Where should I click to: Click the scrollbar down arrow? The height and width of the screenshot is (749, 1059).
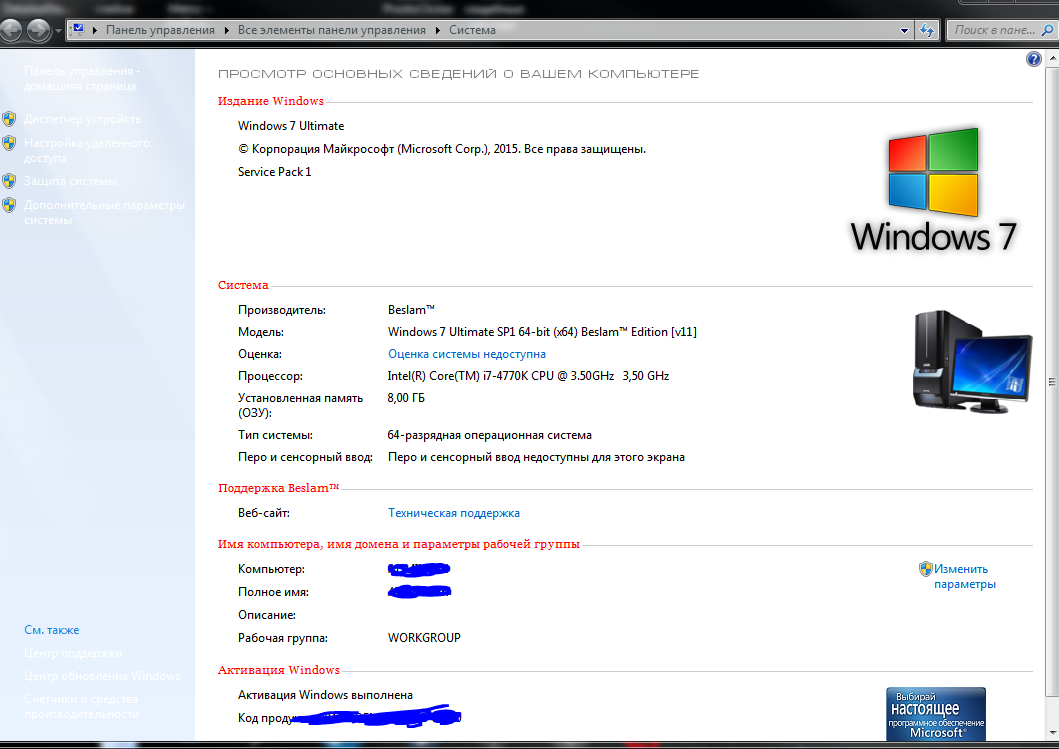1052,733
